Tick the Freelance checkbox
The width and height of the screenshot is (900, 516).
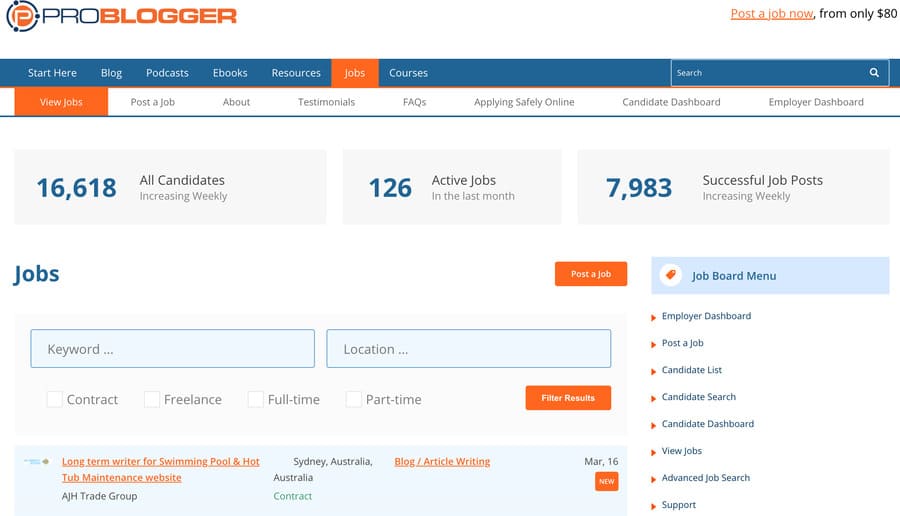point(152,399)
